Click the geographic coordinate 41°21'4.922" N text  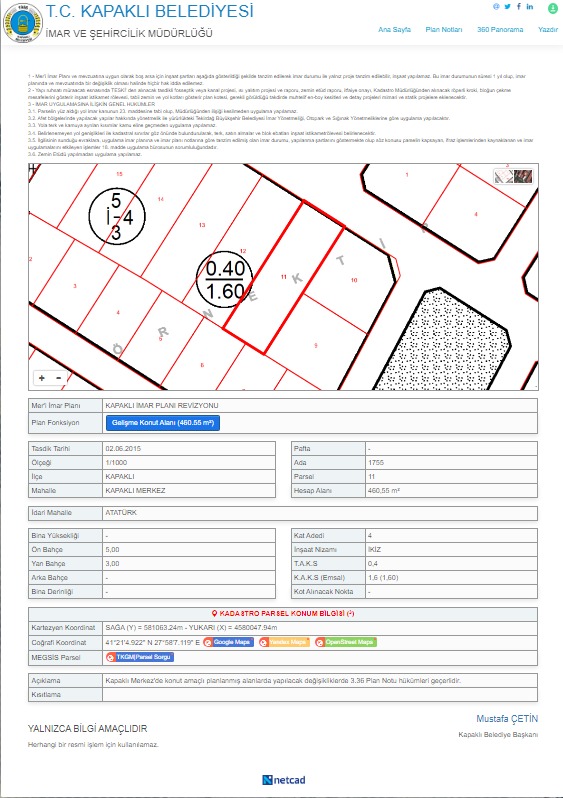coord(153,642)
